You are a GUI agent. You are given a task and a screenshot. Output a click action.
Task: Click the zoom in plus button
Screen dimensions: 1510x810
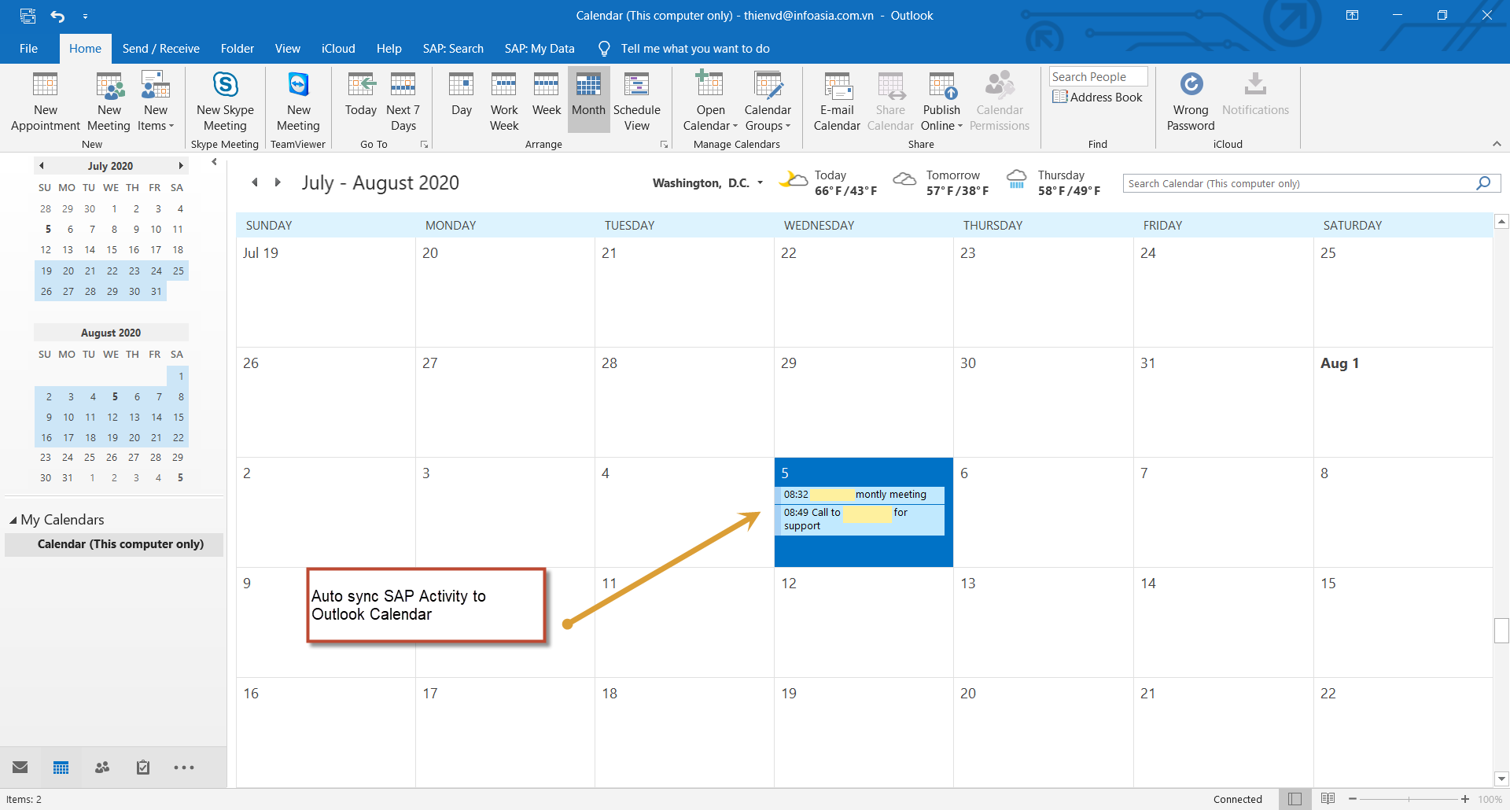(1465, 799)
